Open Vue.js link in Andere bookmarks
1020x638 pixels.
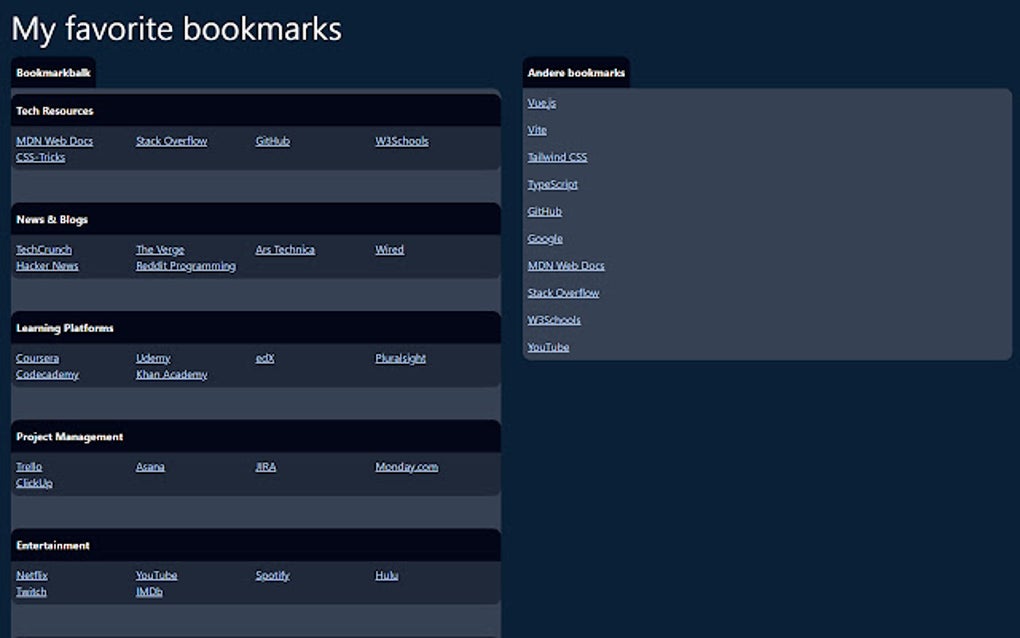tap(542, 103)
